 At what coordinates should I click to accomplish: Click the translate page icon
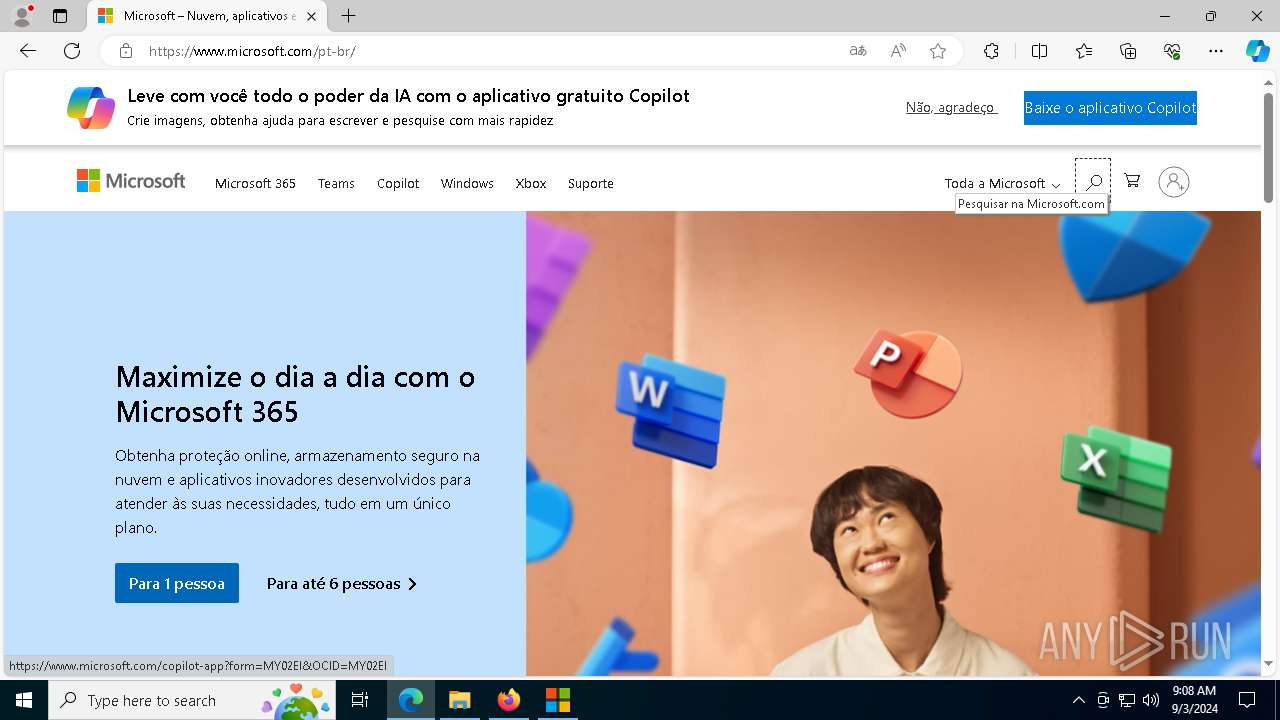point(858,51)
